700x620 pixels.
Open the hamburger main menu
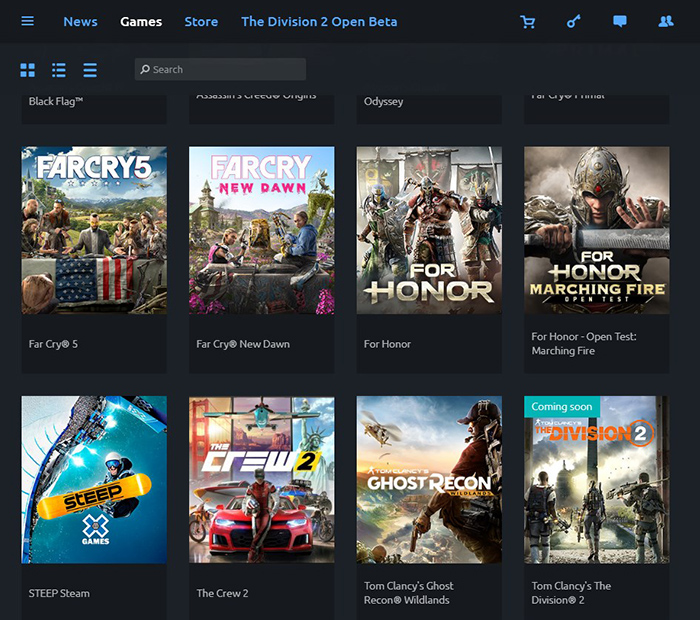pyautogui.click(x=28, y=21)
